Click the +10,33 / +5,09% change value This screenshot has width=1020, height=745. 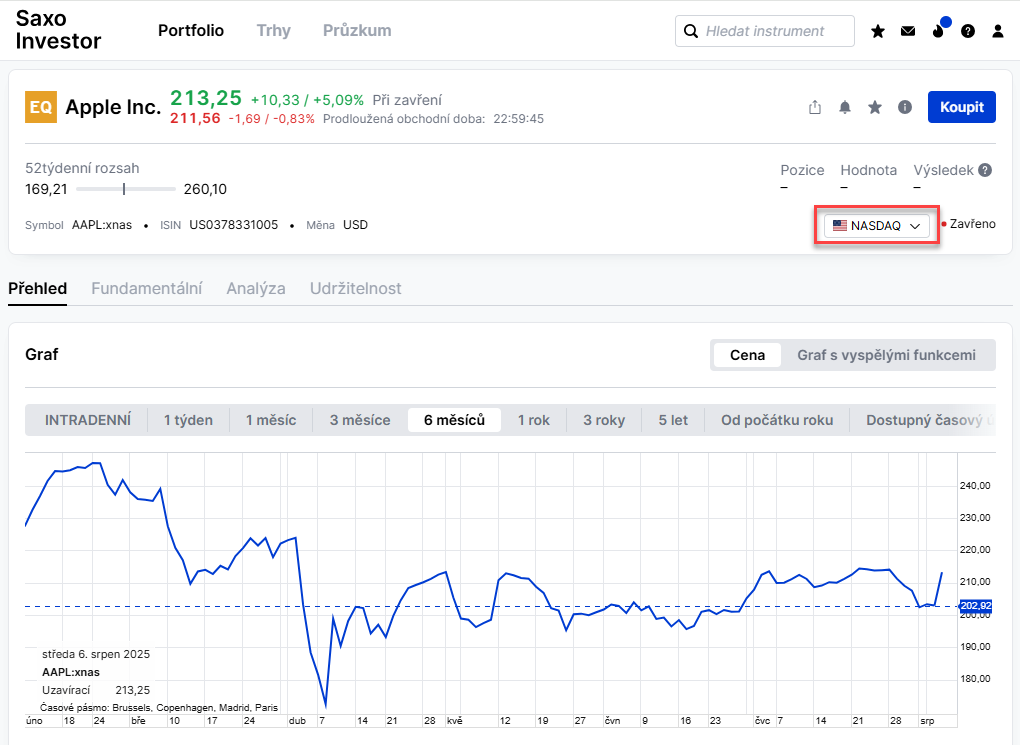click(307, 100)
